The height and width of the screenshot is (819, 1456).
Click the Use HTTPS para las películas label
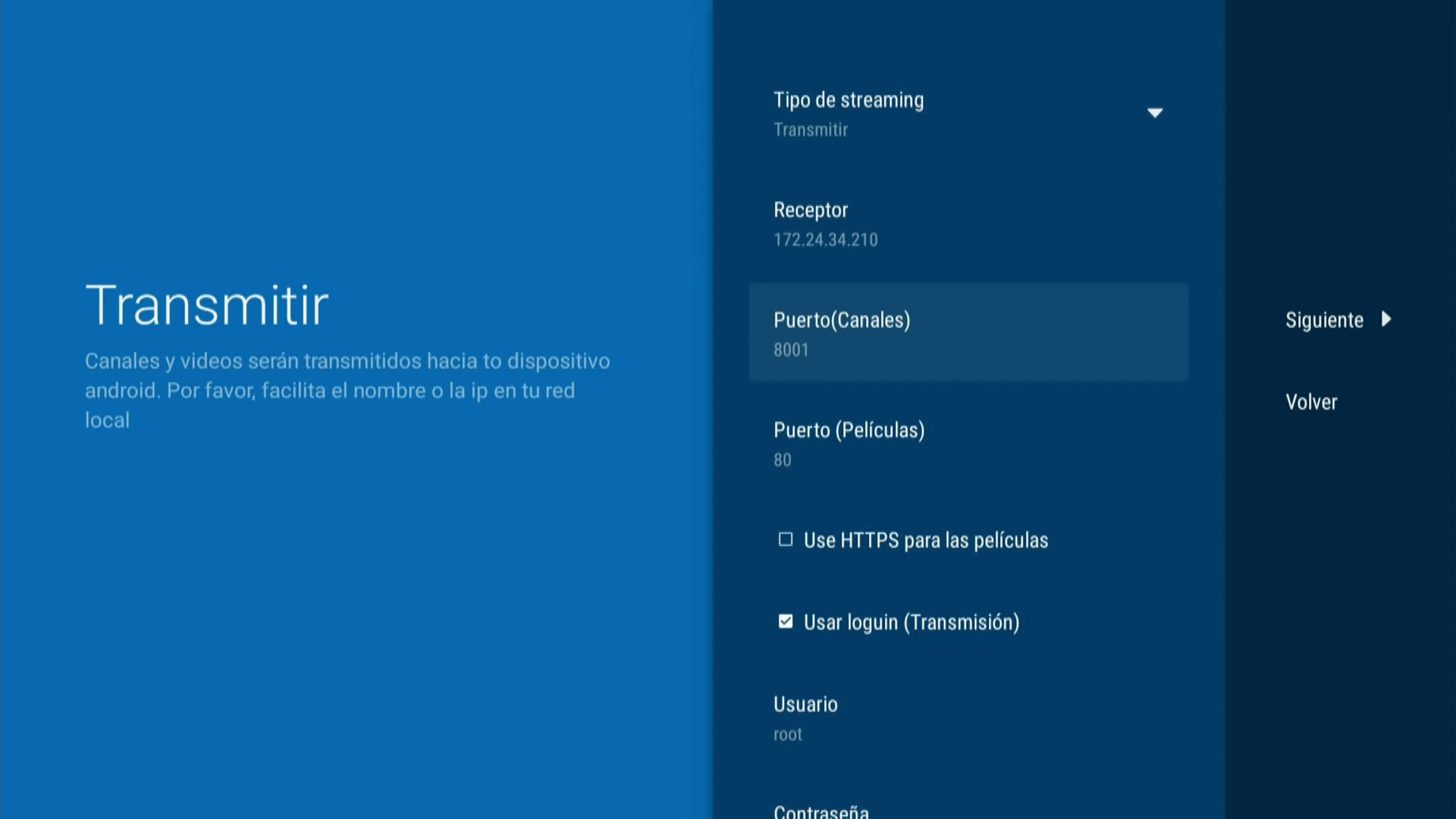coord(925,540)
